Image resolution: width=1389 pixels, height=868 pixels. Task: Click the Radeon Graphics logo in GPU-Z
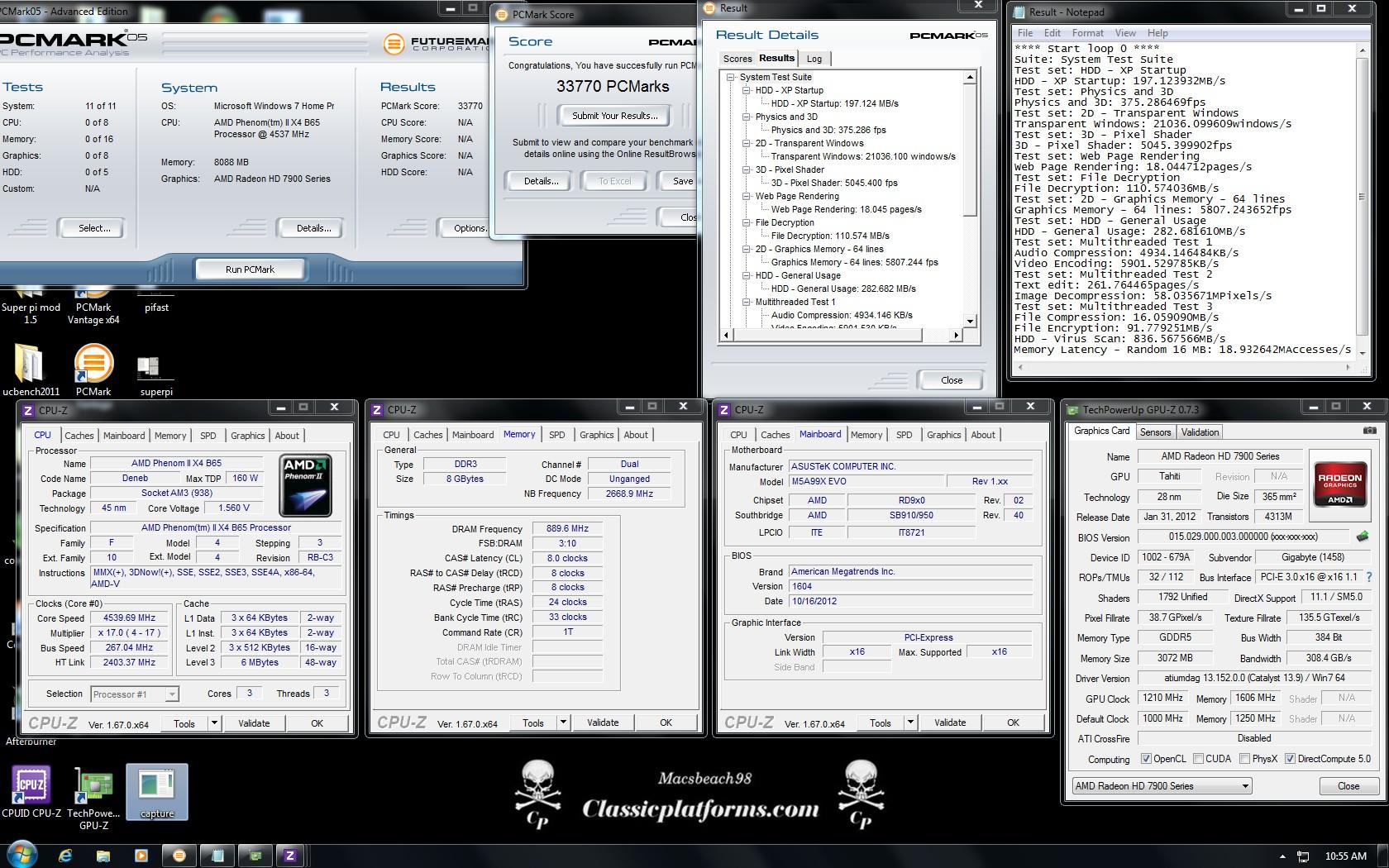coord(1339,484)
